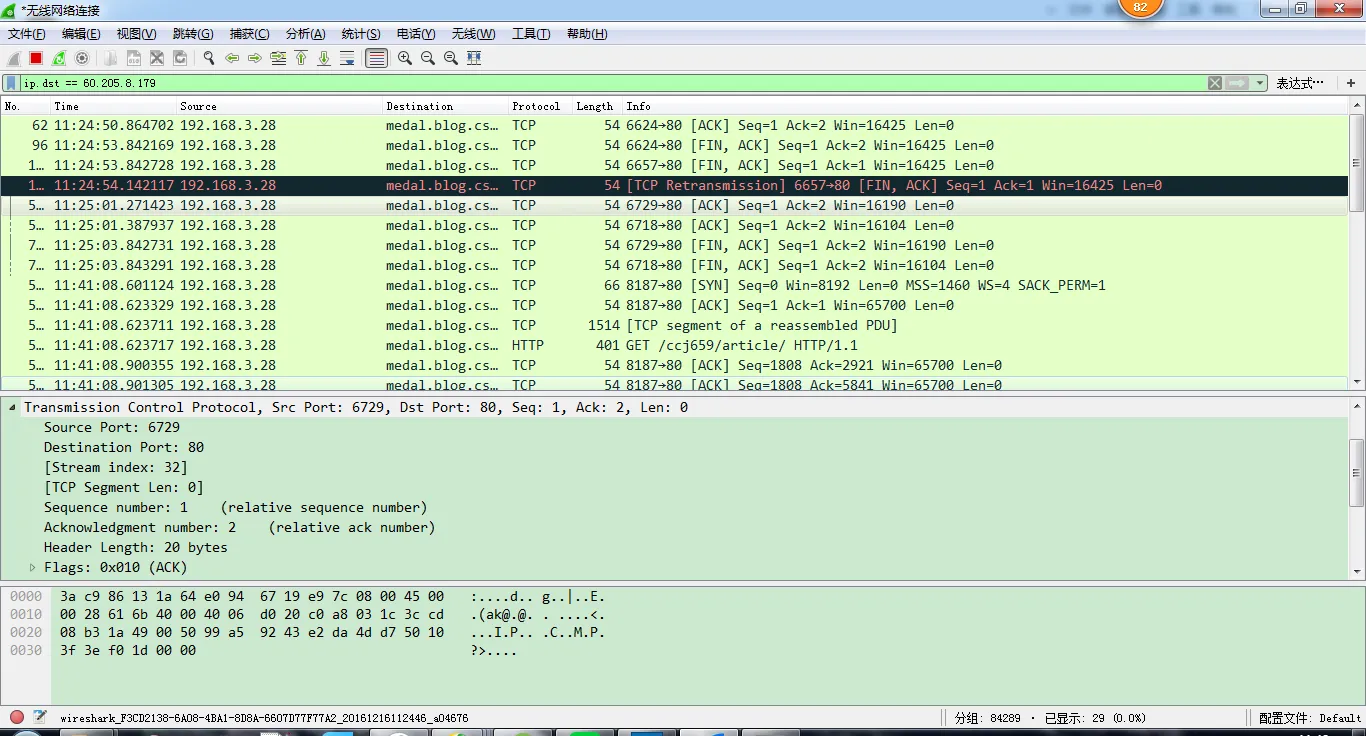Close the capture file toolbar icon

point(156,58)
